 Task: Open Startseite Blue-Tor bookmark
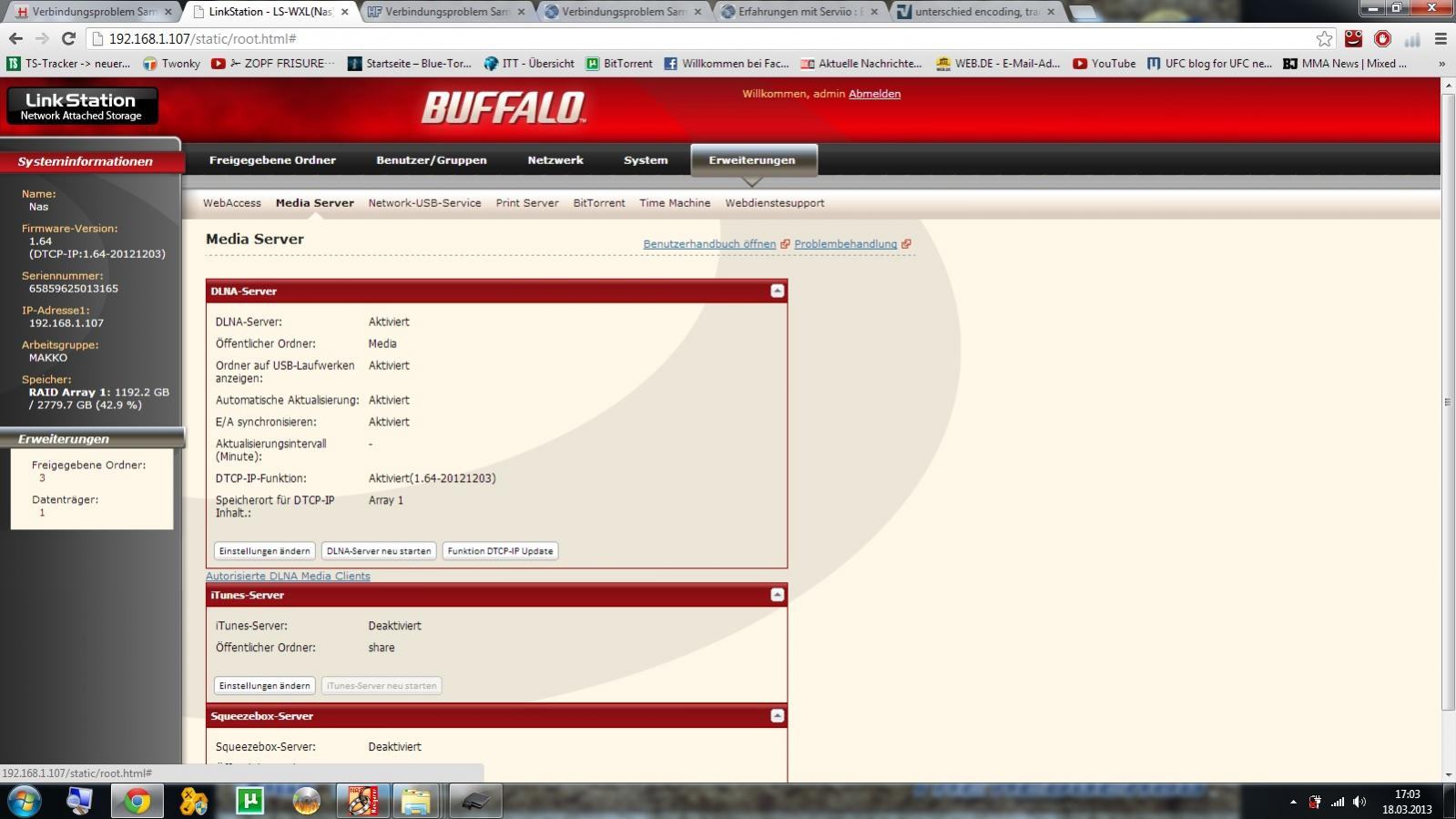coord(410,64)
